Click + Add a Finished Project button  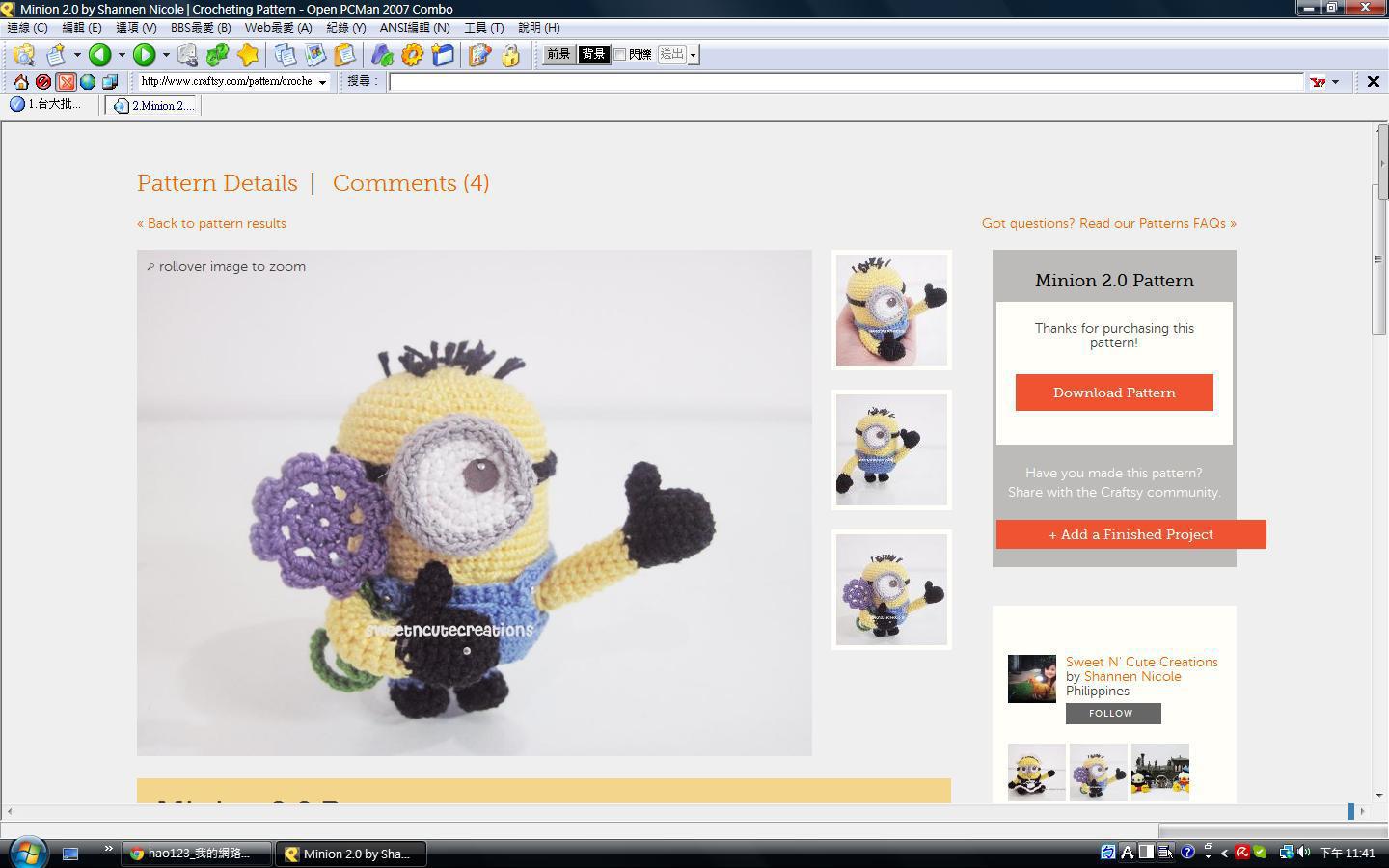tap(1131, 534)
